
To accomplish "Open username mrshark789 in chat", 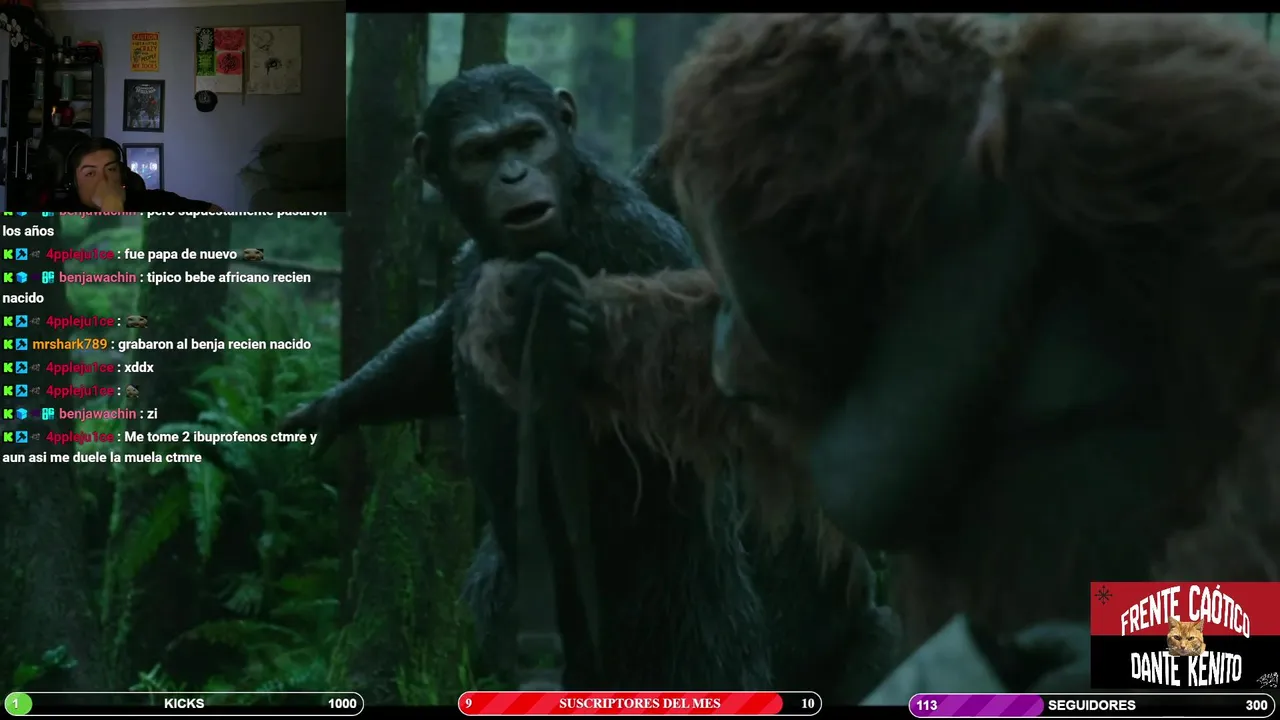I will (69, 344).
